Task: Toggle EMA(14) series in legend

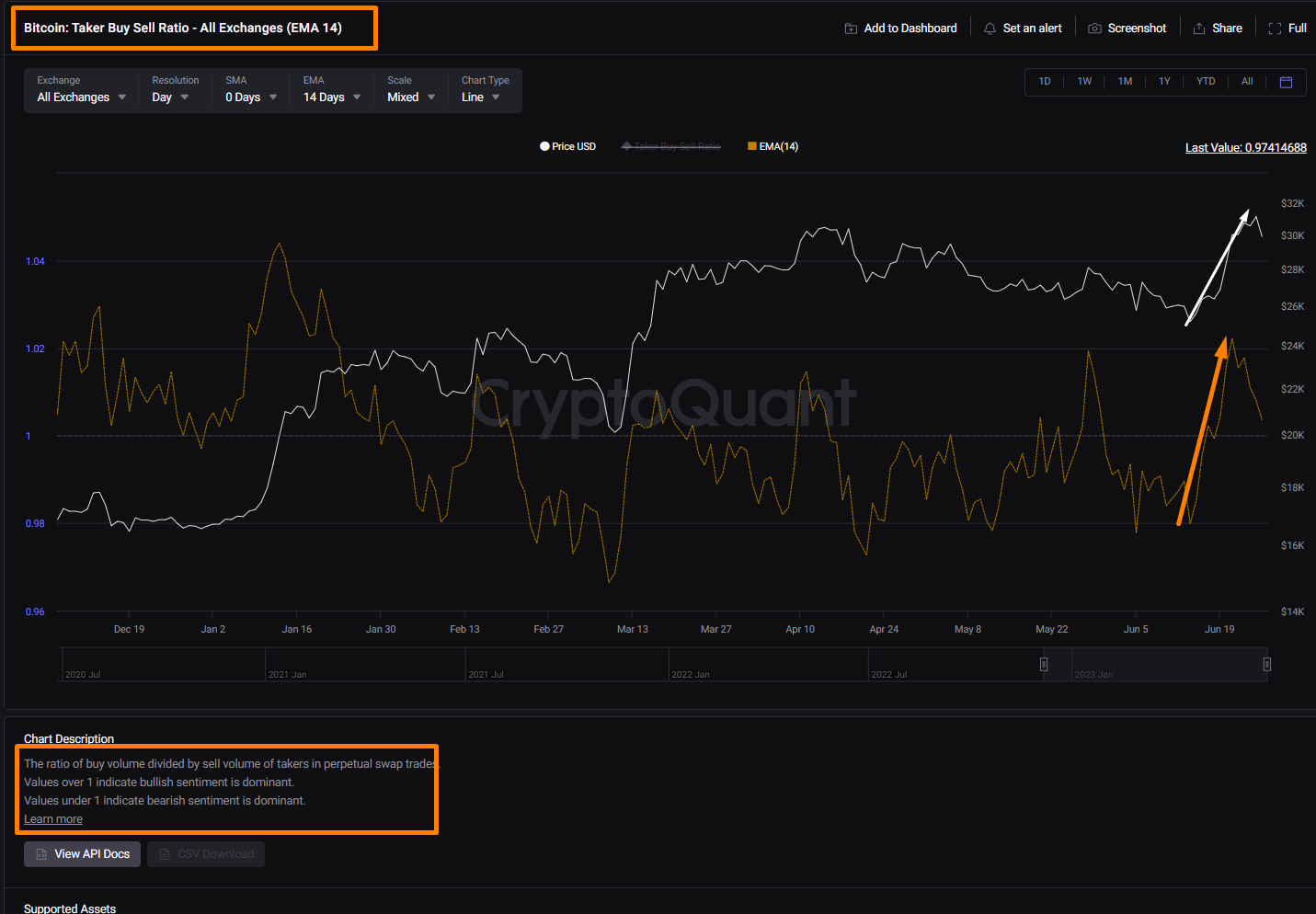Action: point(772,146)
